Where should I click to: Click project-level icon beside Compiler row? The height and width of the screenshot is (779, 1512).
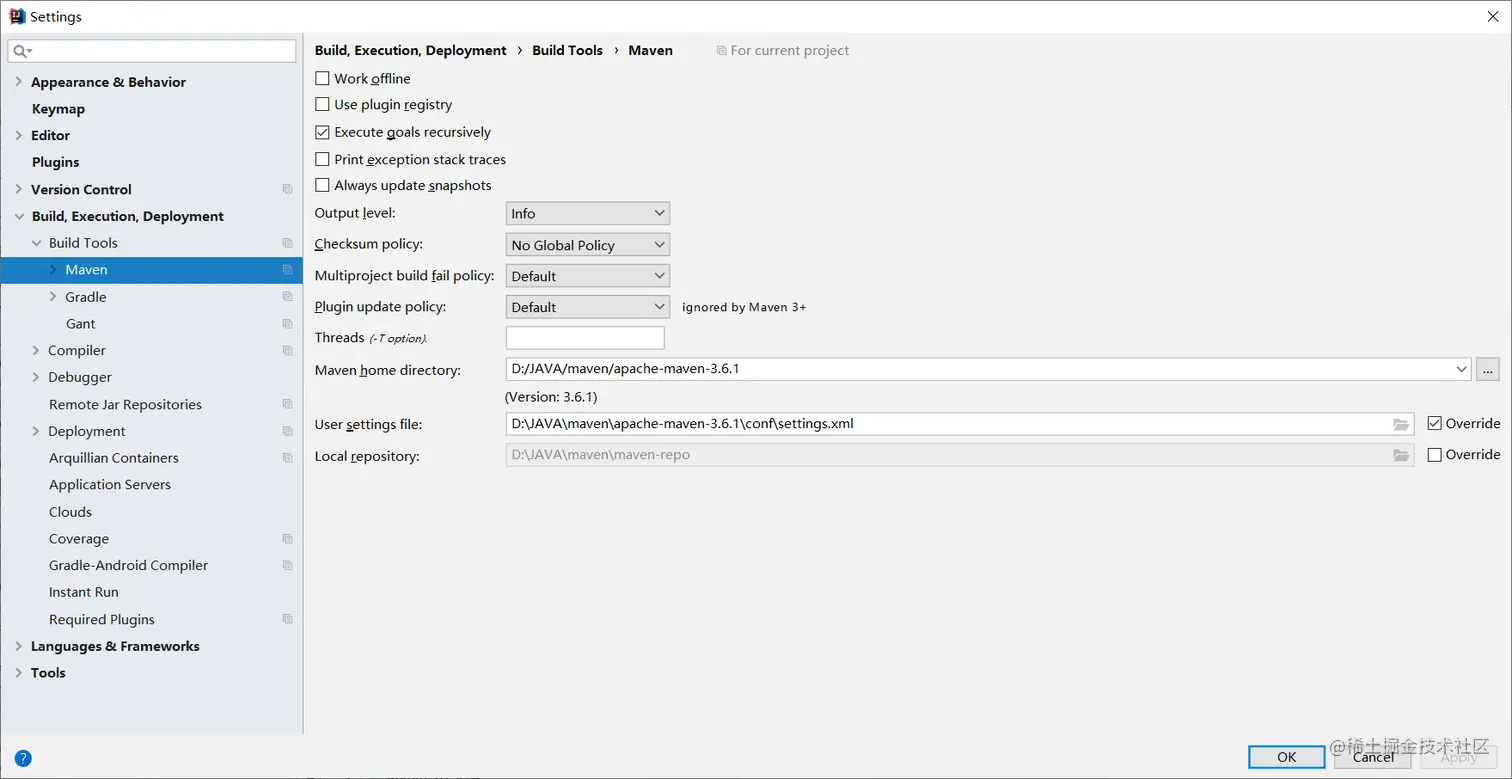click(287, 351)
